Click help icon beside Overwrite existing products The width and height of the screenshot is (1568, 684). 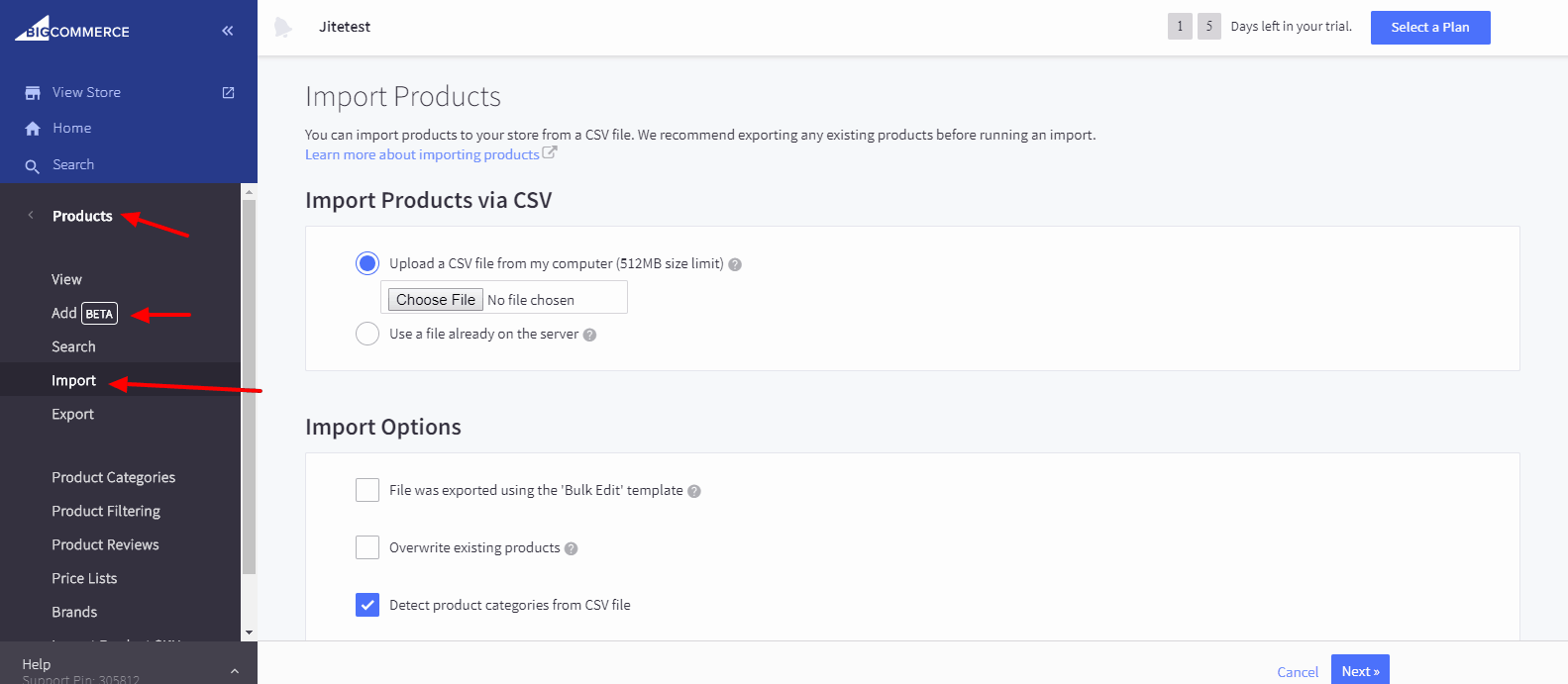[x=572, y=548]
